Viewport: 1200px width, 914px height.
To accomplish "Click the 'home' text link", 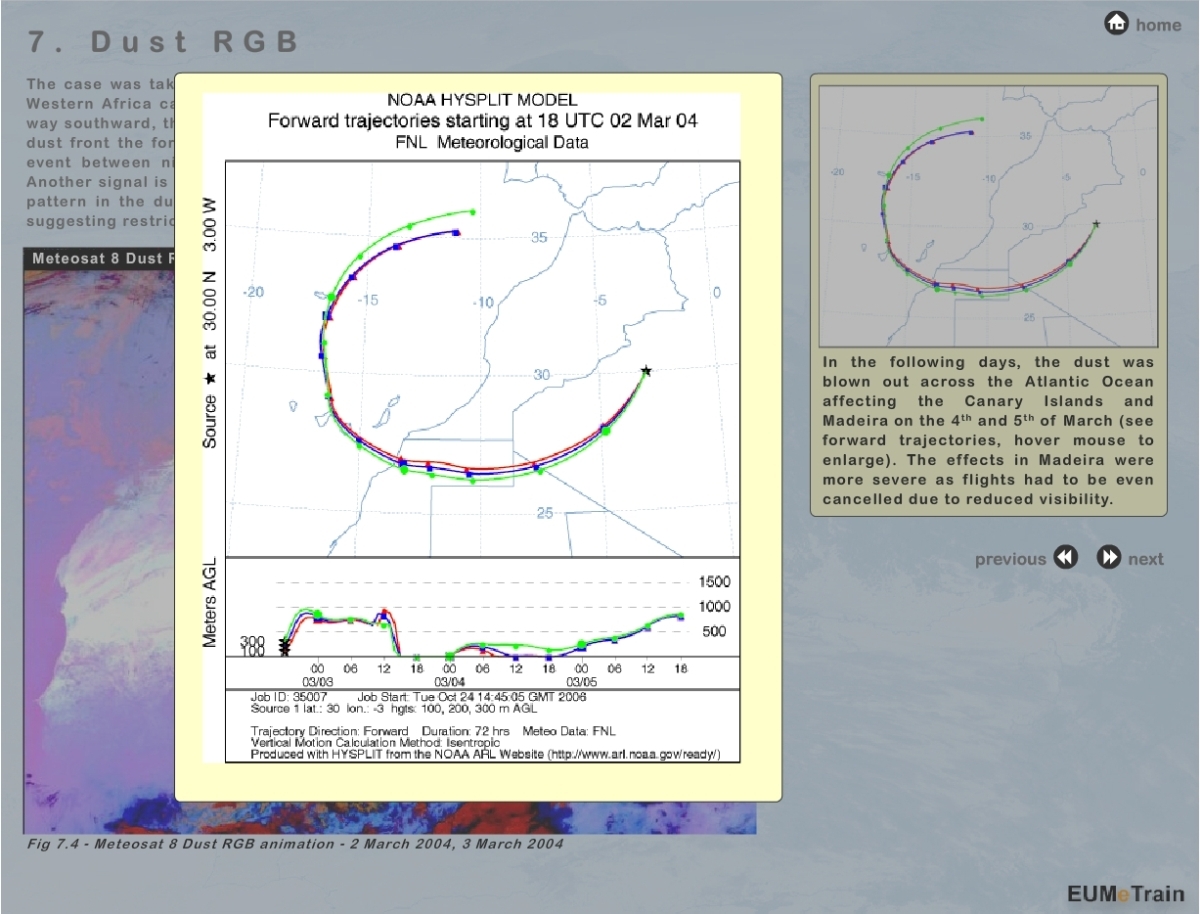I will pos(1158,25).
